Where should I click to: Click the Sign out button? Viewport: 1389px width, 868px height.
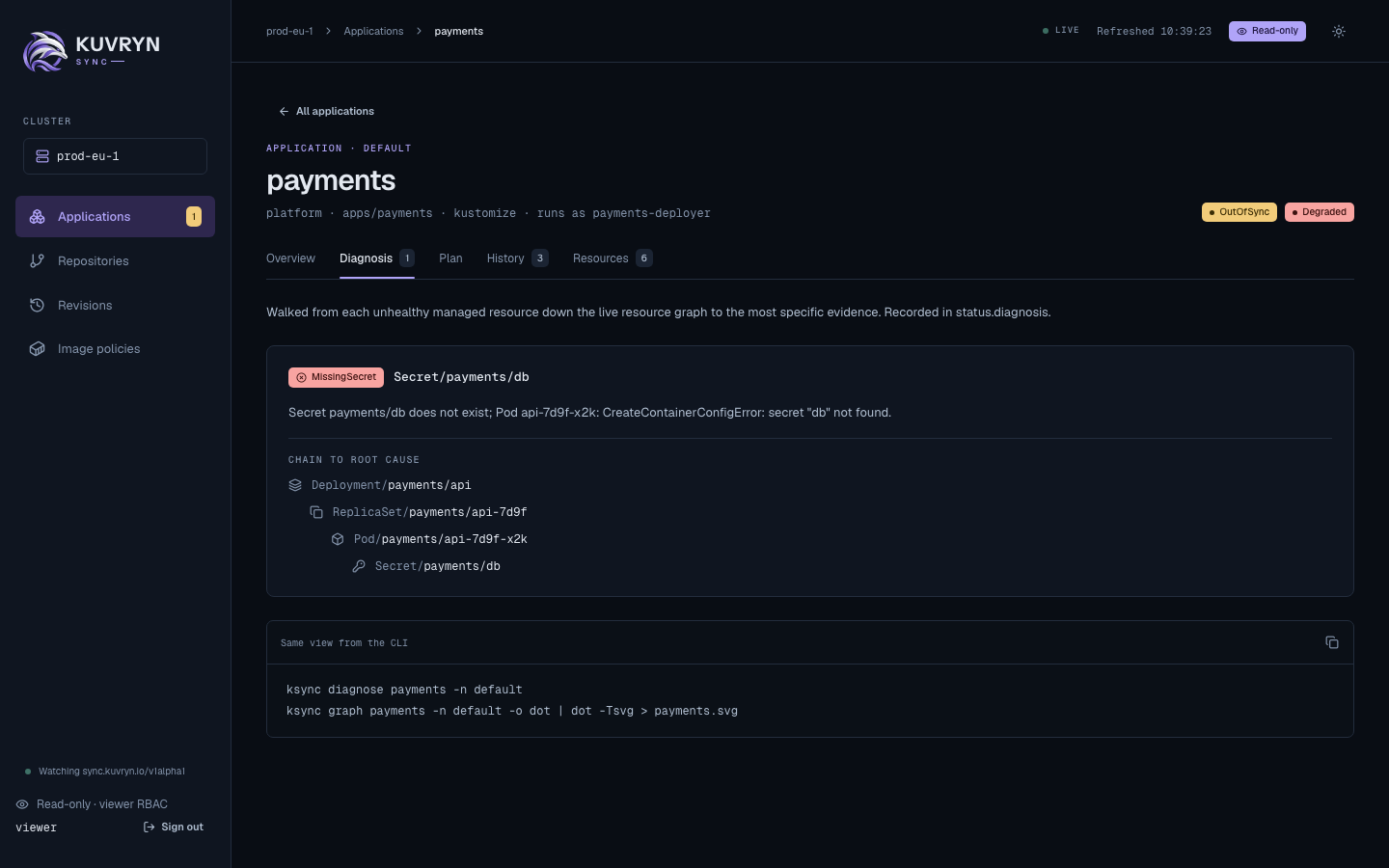click(174, 827)
